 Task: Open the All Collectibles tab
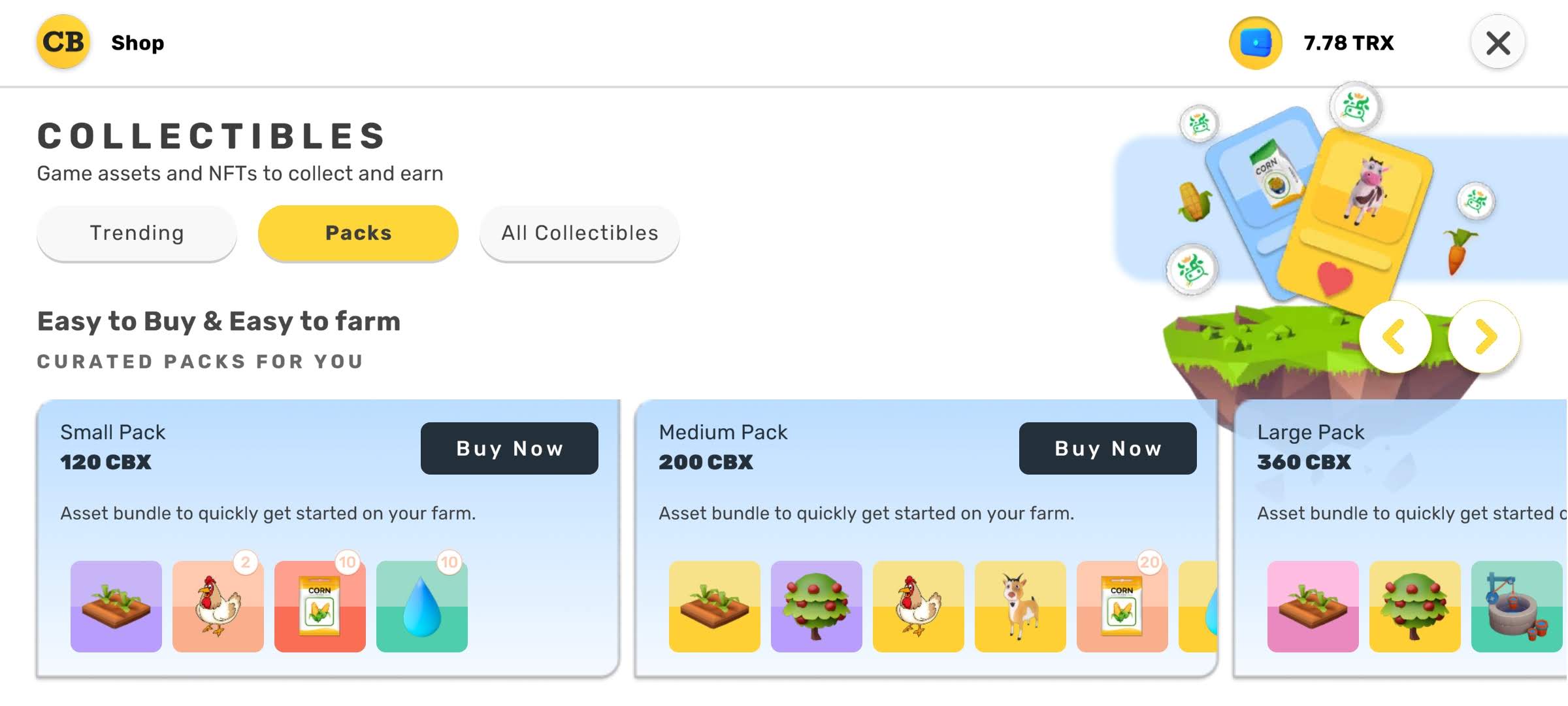coord(580,233)
